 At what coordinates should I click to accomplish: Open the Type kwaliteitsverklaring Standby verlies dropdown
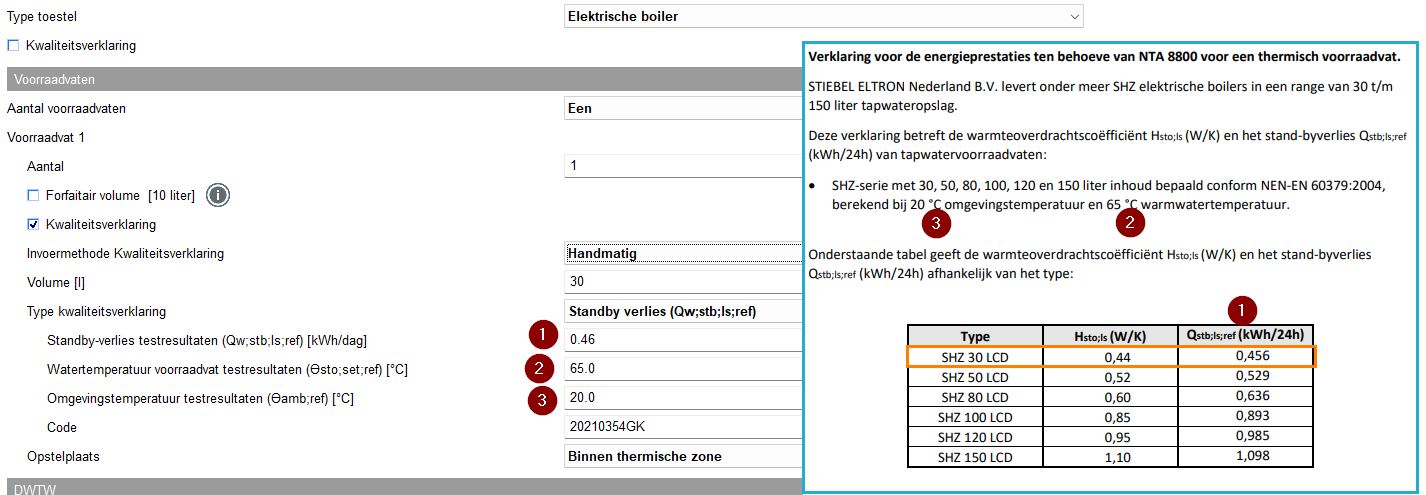683,311
